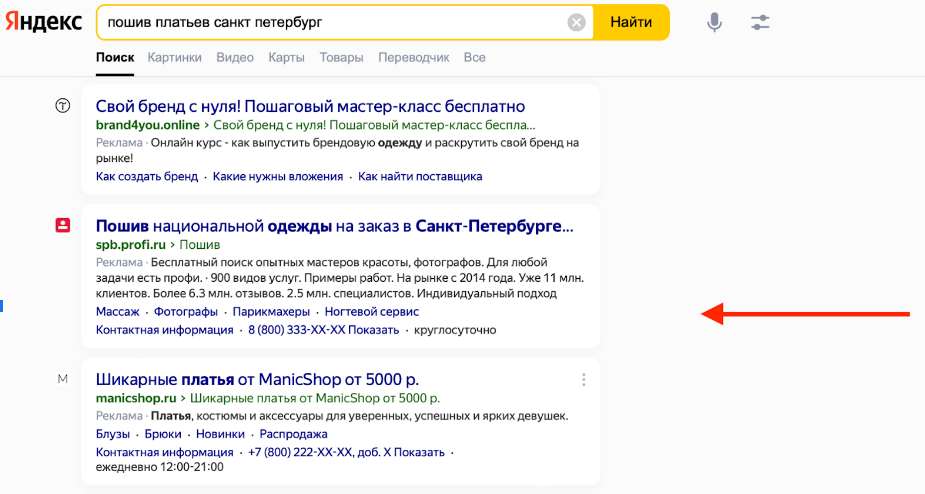
Task: Open the Ногтевой сервис sitelink
Action: click(372, 312)
